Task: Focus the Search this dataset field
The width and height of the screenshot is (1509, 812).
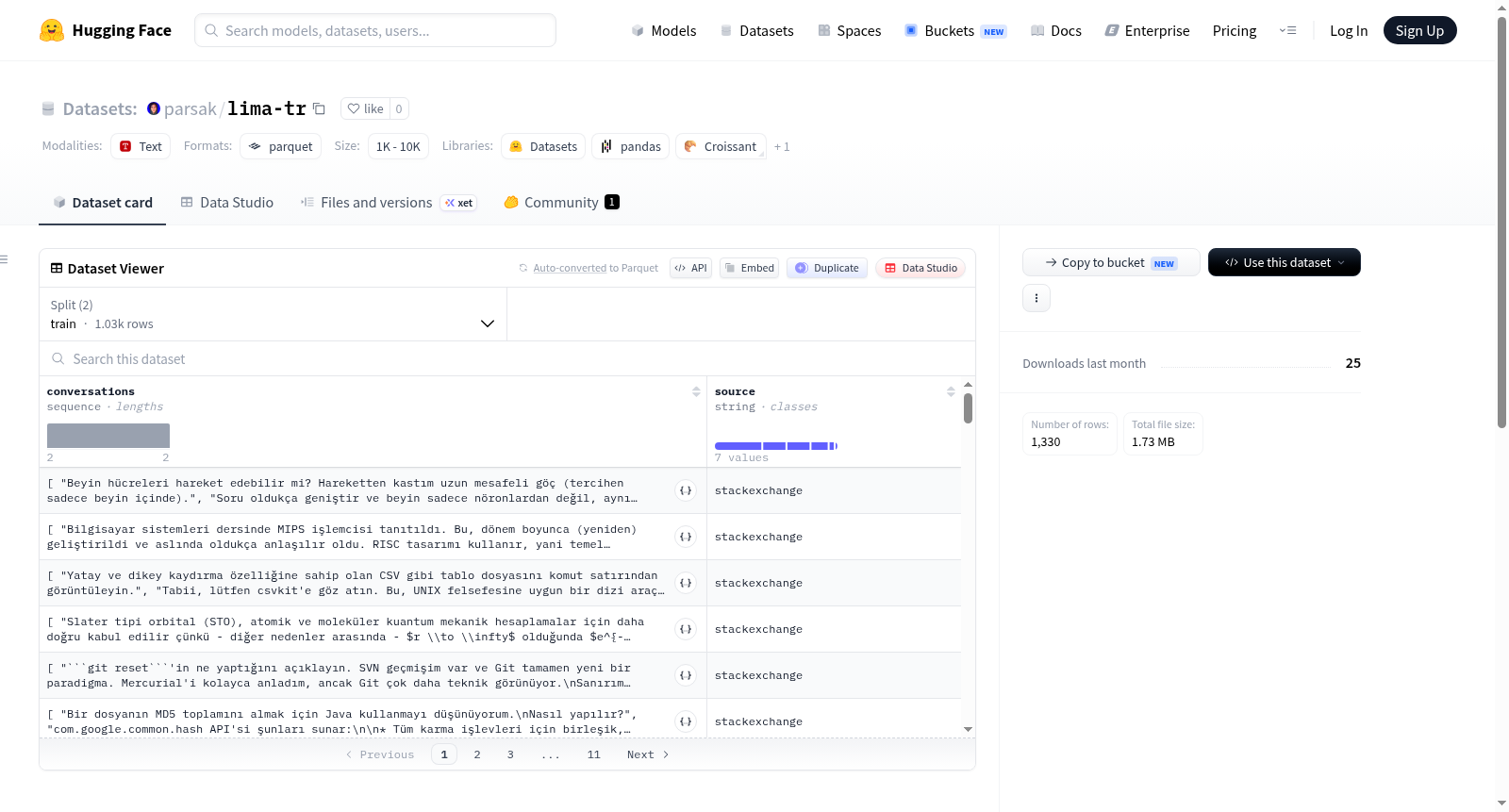Action: pyautogui.click(x=507, y=358)
